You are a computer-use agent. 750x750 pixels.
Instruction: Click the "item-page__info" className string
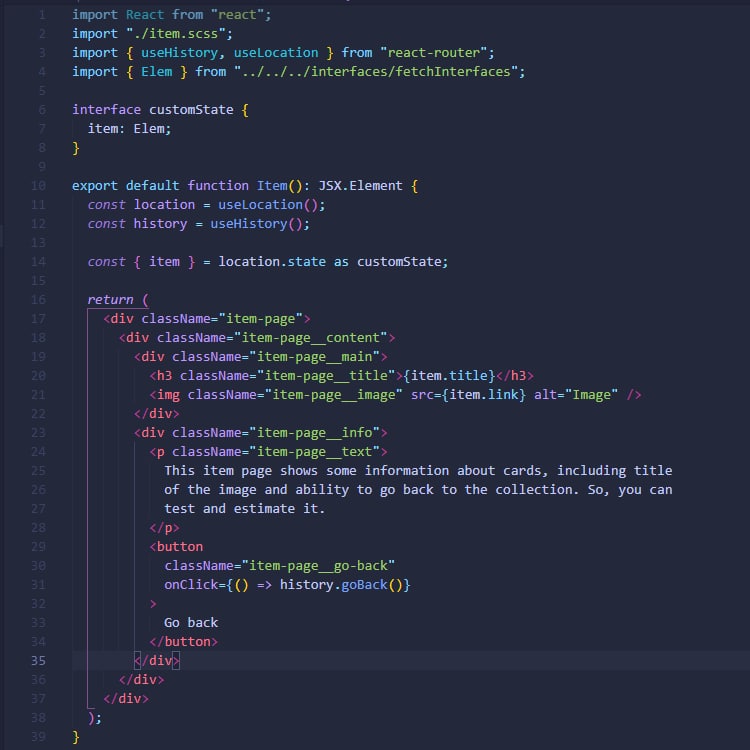[314, 433]
